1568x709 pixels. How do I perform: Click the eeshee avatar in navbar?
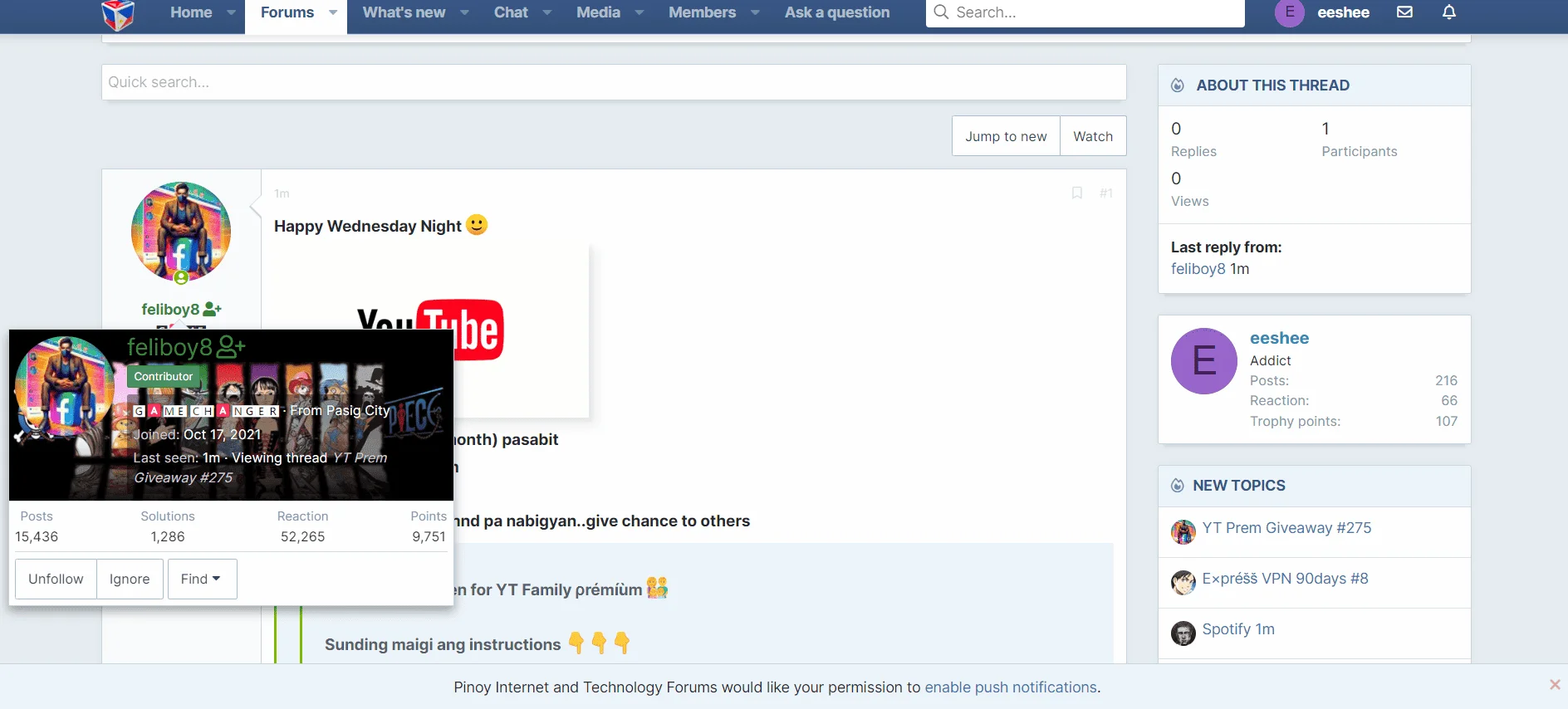pyautogui.click(x=1289, y=12)
